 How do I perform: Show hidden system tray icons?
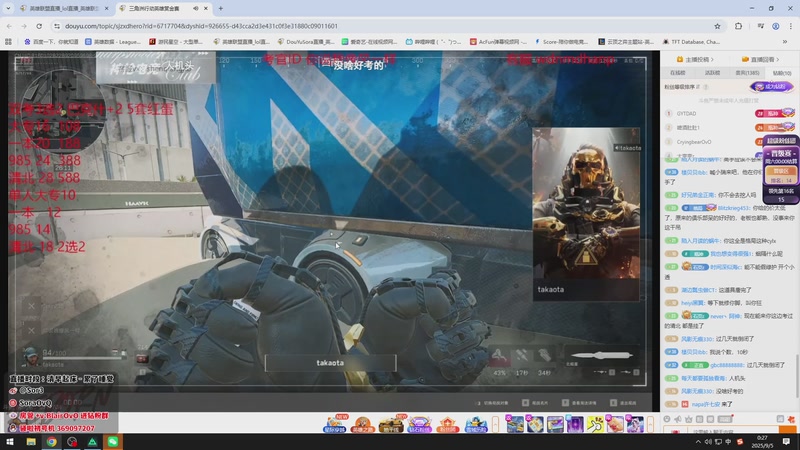tap(697, 442)
